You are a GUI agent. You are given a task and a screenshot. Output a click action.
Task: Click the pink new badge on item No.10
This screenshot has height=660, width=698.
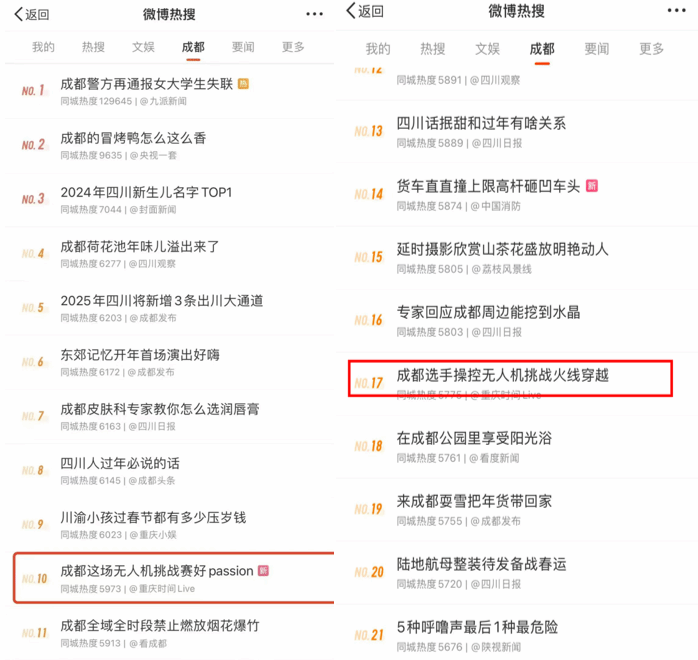pyautogui.click(x=264, y=571)
